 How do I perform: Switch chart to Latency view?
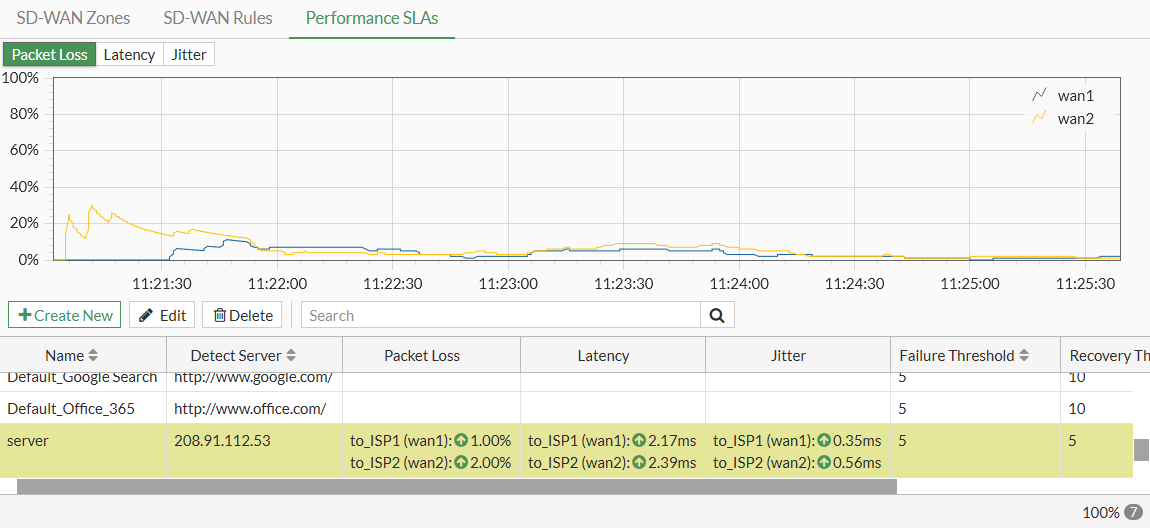coord(129,55)
